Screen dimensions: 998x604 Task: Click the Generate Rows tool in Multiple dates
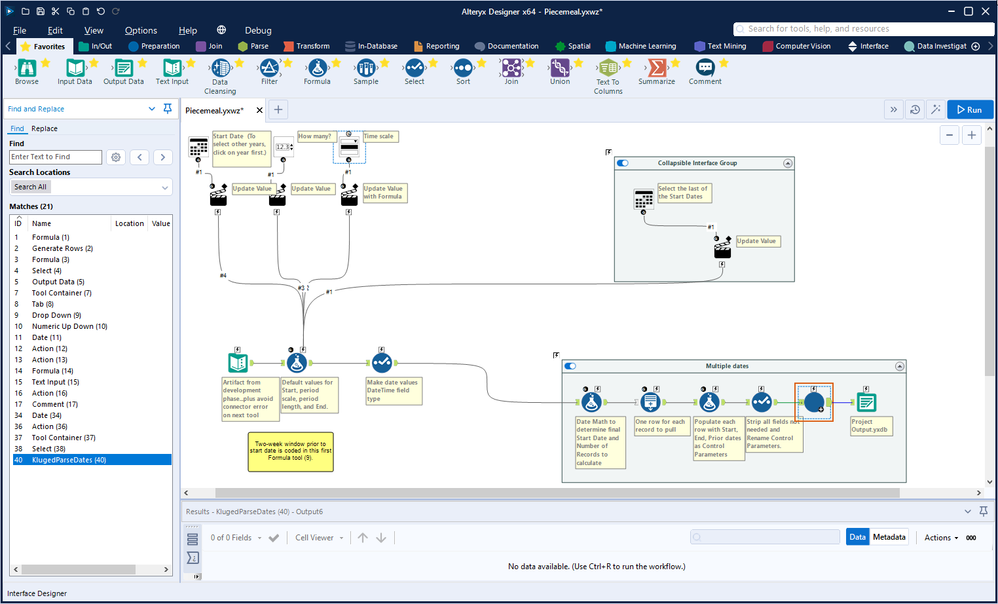(x=650, y=402)
